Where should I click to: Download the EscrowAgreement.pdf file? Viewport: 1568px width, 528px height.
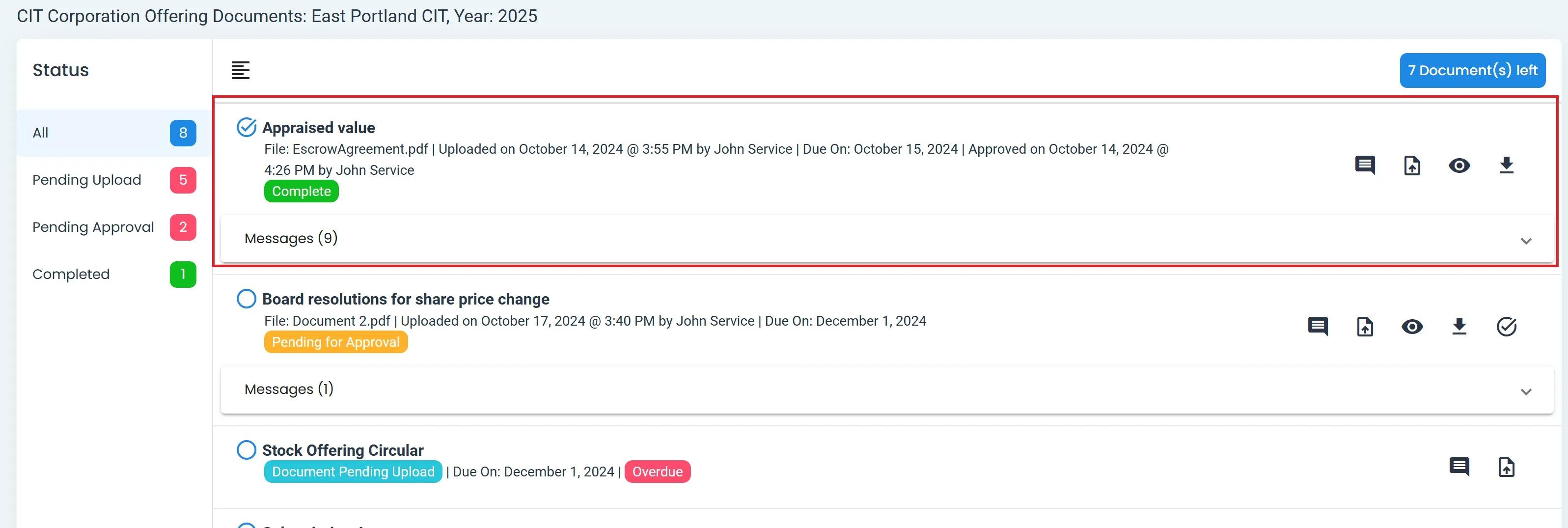pyautogui.click(x=1507, y=165)
